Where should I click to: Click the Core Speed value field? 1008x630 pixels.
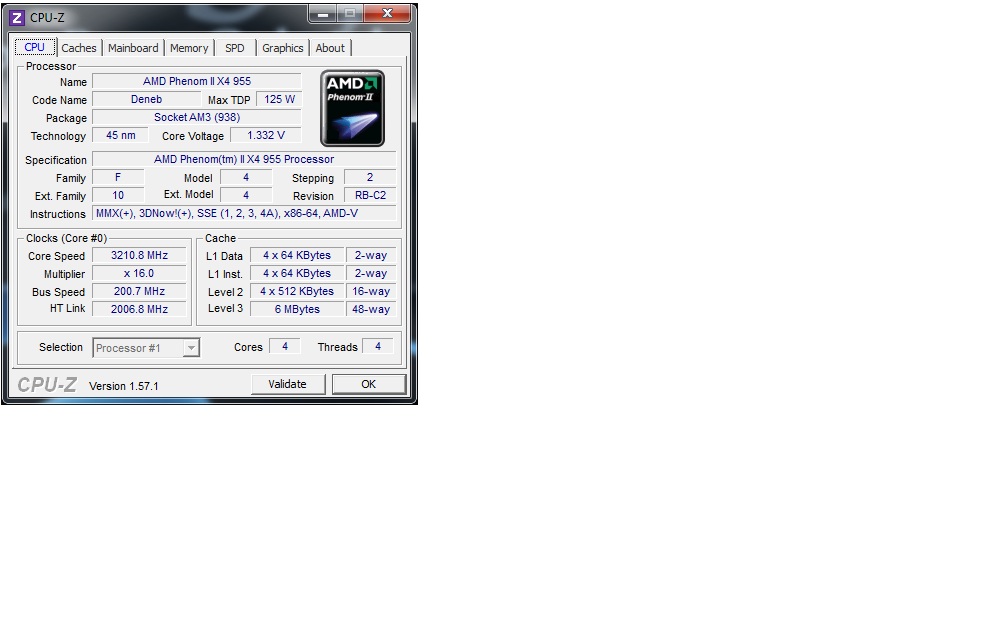tap(139, 256)
